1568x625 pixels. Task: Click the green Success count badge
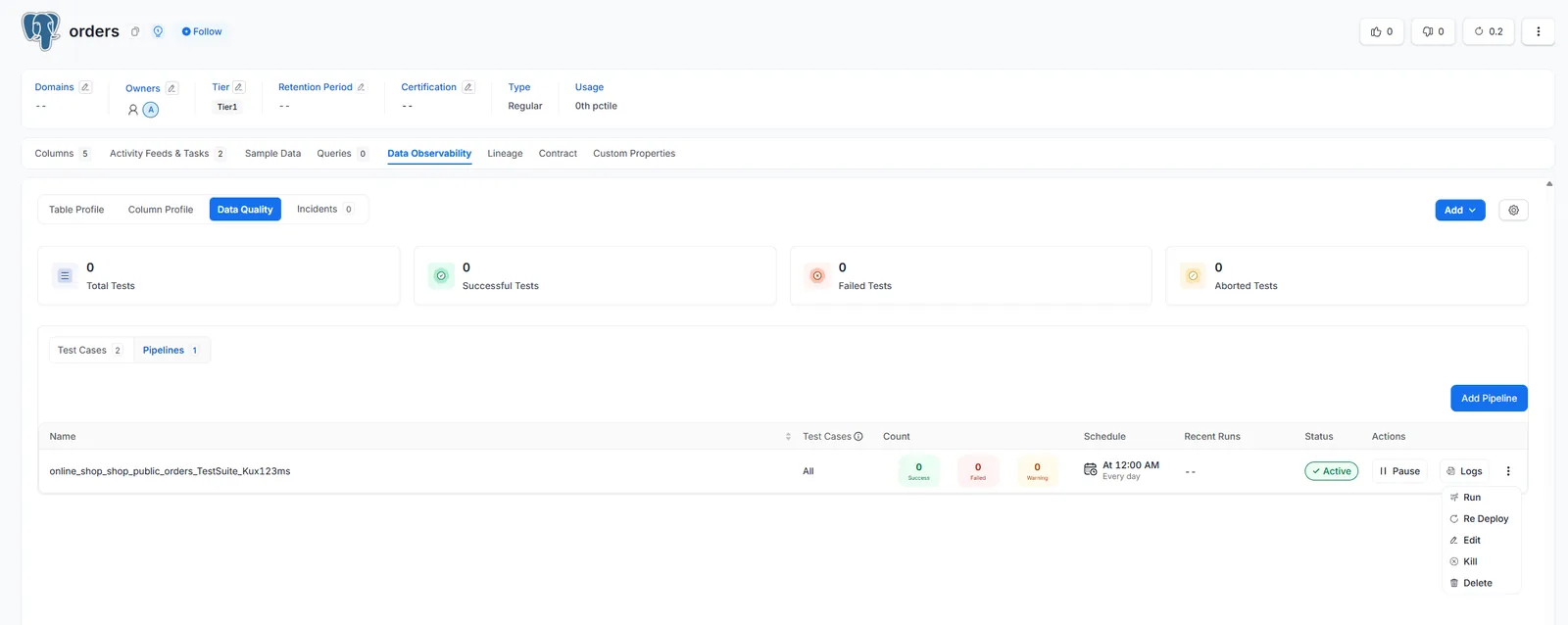[918, 471]
